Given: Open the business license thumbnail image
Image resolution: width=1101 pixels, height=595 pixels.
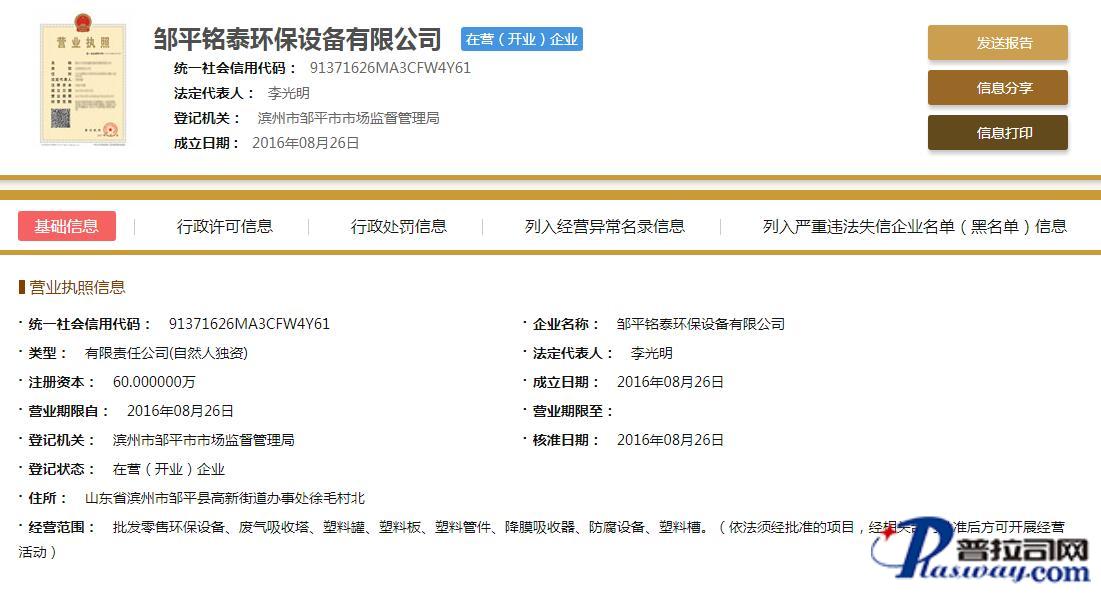Looking at the screenshot, I should (83, 84).
